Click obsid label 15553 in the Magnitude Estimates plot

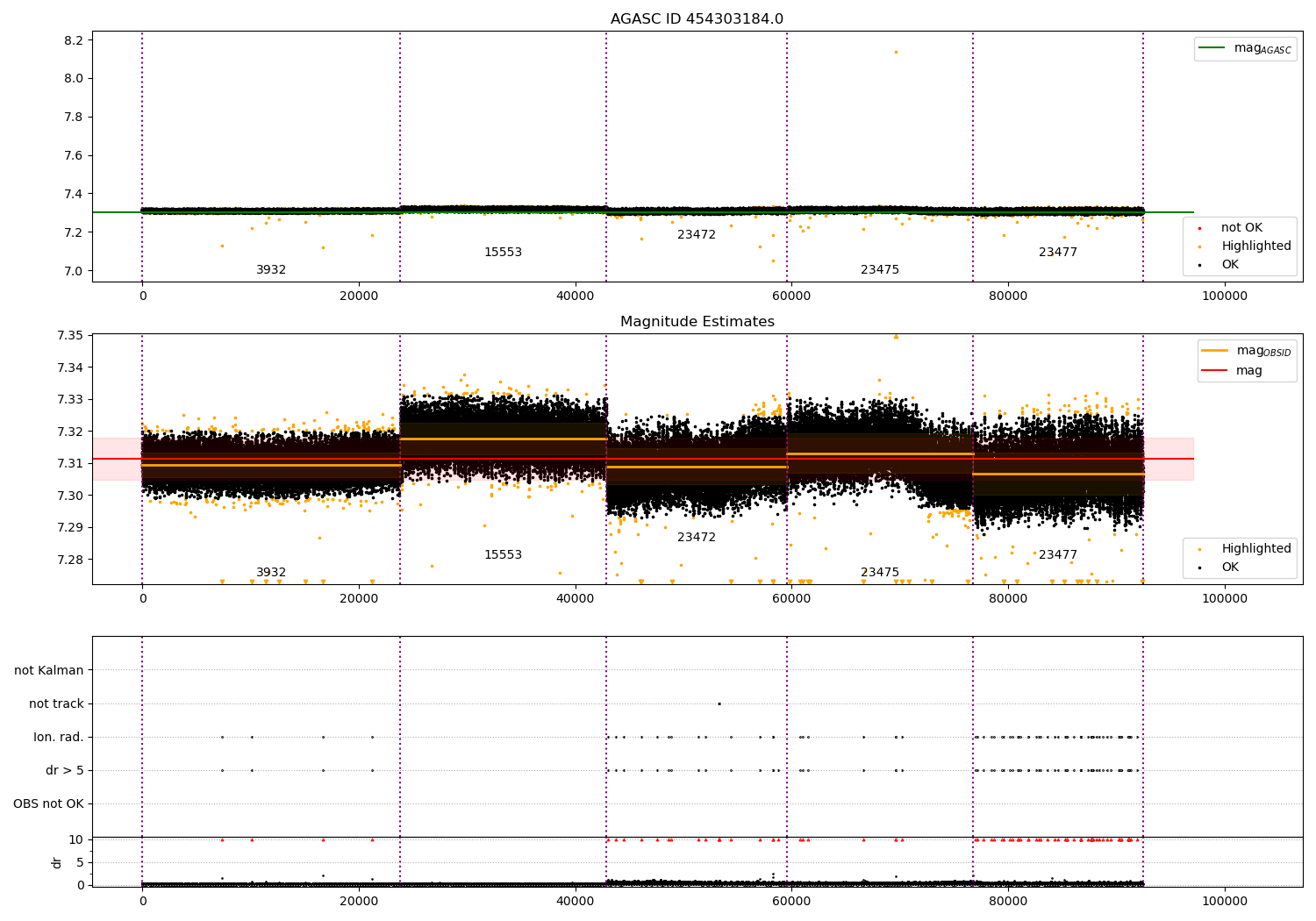point(503,555)
